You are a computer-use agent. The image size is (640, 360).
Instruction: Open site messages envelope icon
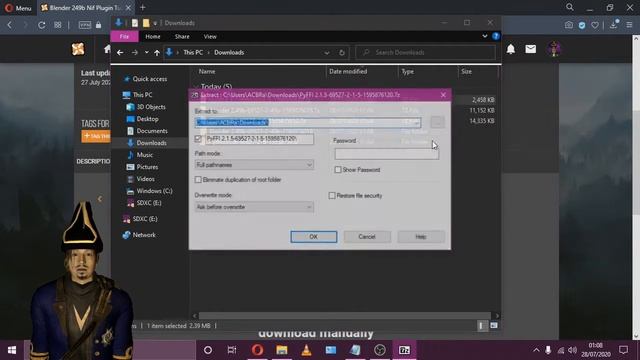(531, 49)
